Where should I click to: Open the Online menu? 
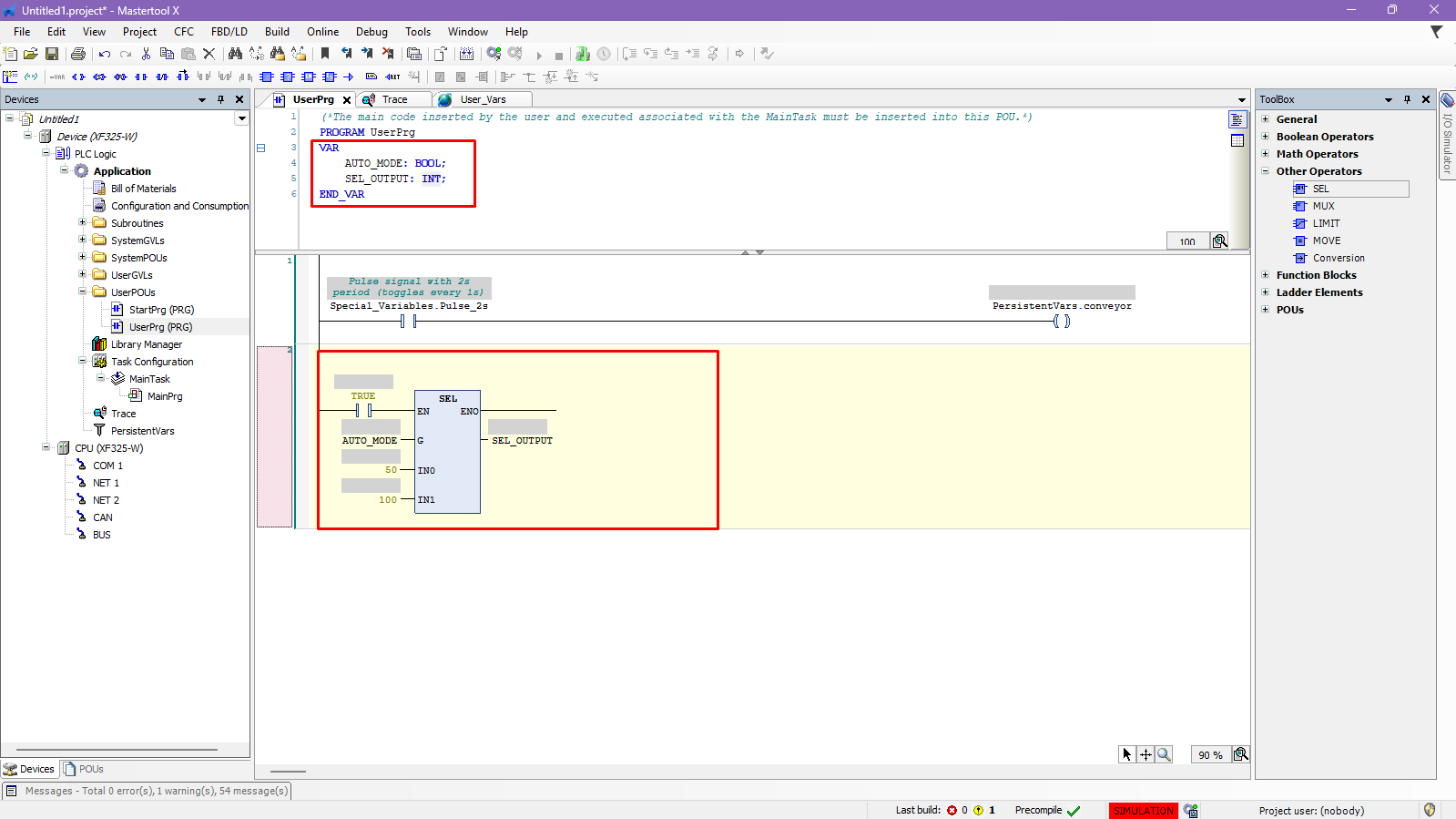click(x=322, y=32)
